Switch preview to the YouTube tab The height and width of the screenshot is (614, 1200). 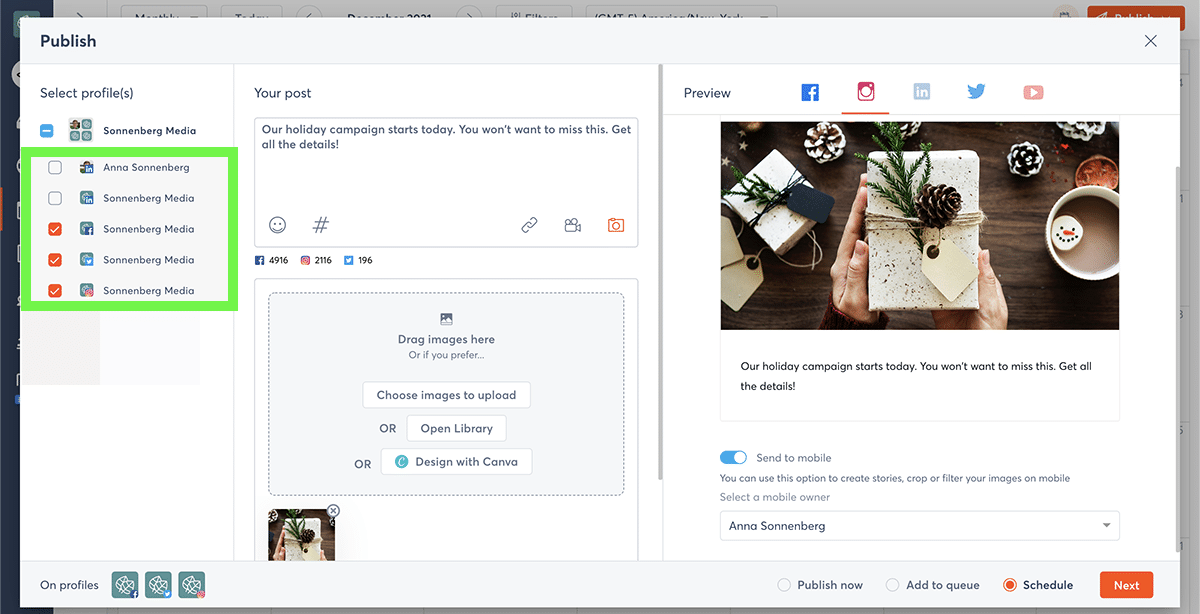(x=1033, y=93)
